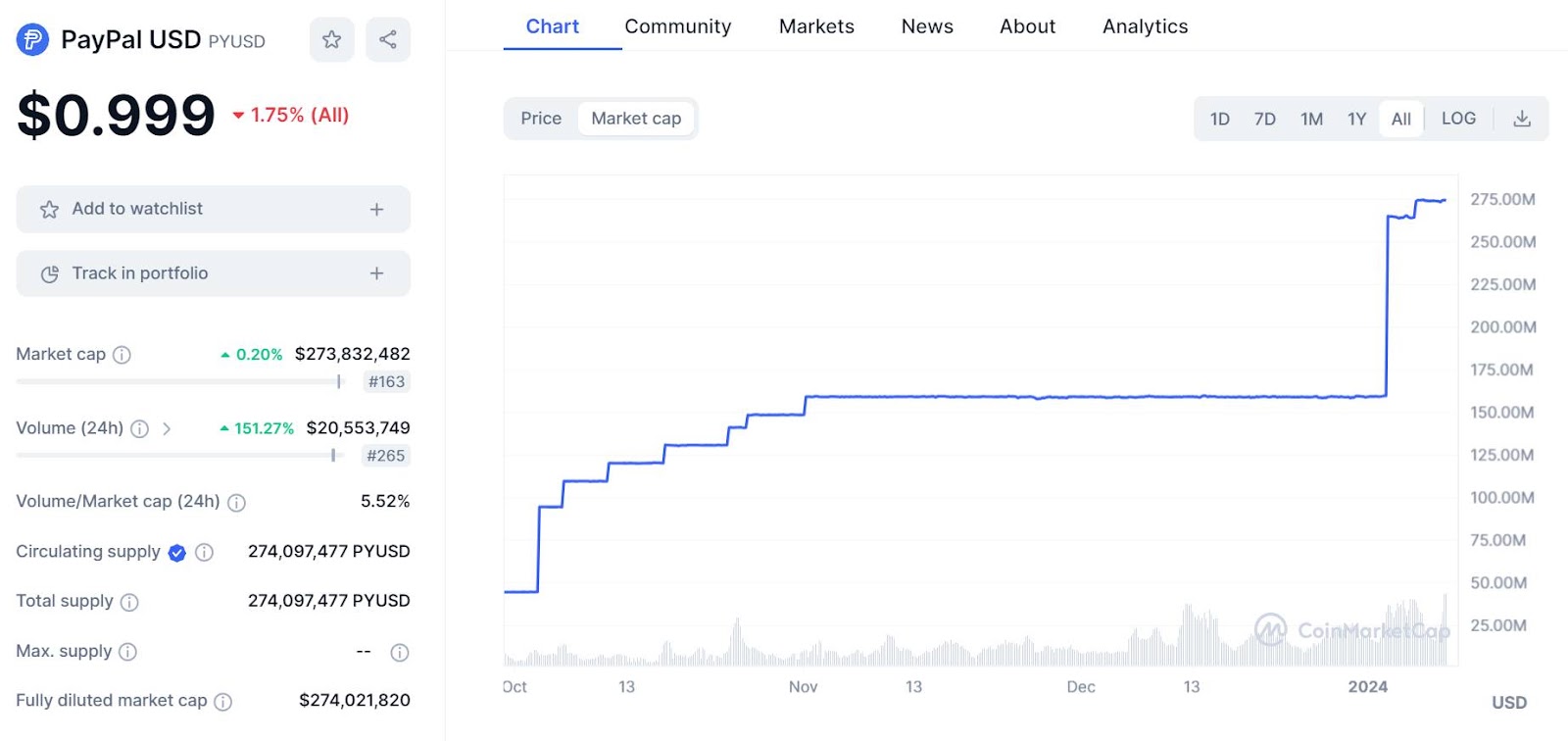
Task: Click the Total supply info icon
Action: [x=129, y=602]
